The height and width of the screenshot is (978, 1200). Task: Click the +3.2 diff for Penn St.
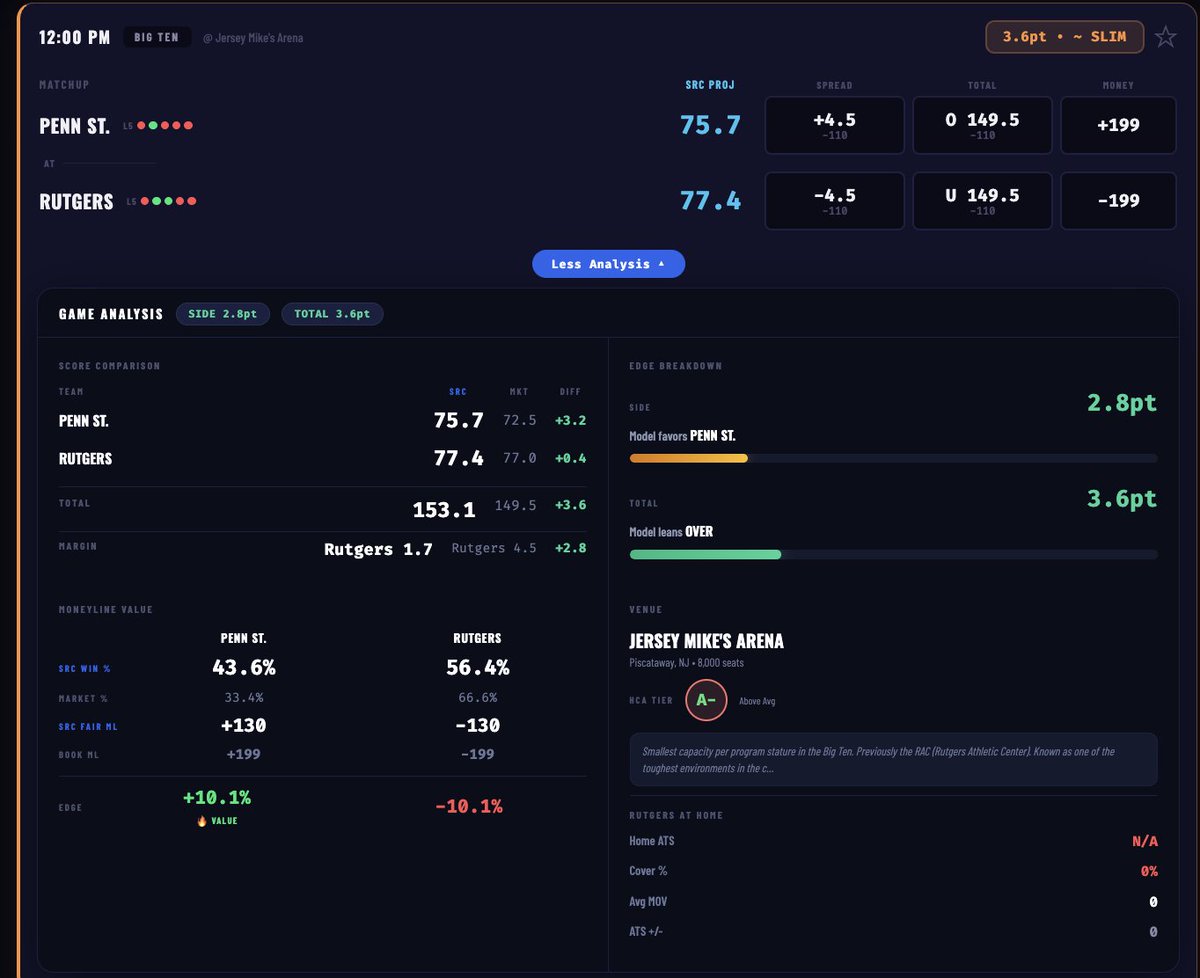tap(570, 421)
